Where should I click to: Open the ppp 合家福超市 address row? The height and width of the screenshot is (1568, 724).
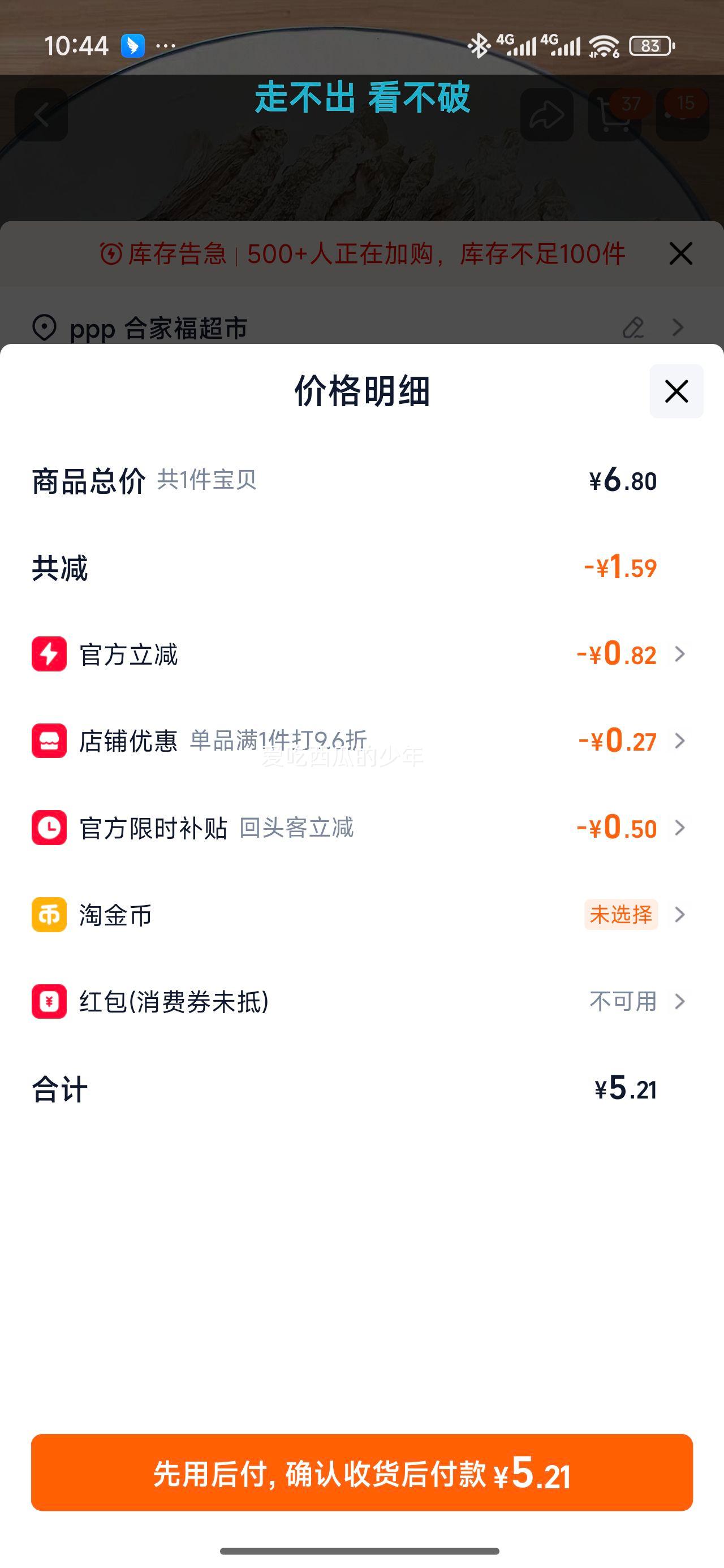pos(158,328)
